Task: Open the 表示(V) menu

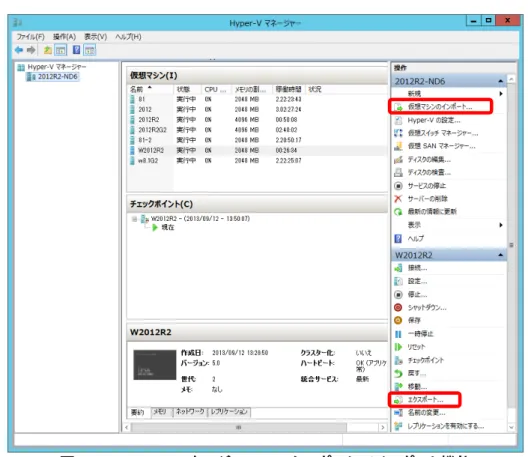Action: (x=95, y=37)
